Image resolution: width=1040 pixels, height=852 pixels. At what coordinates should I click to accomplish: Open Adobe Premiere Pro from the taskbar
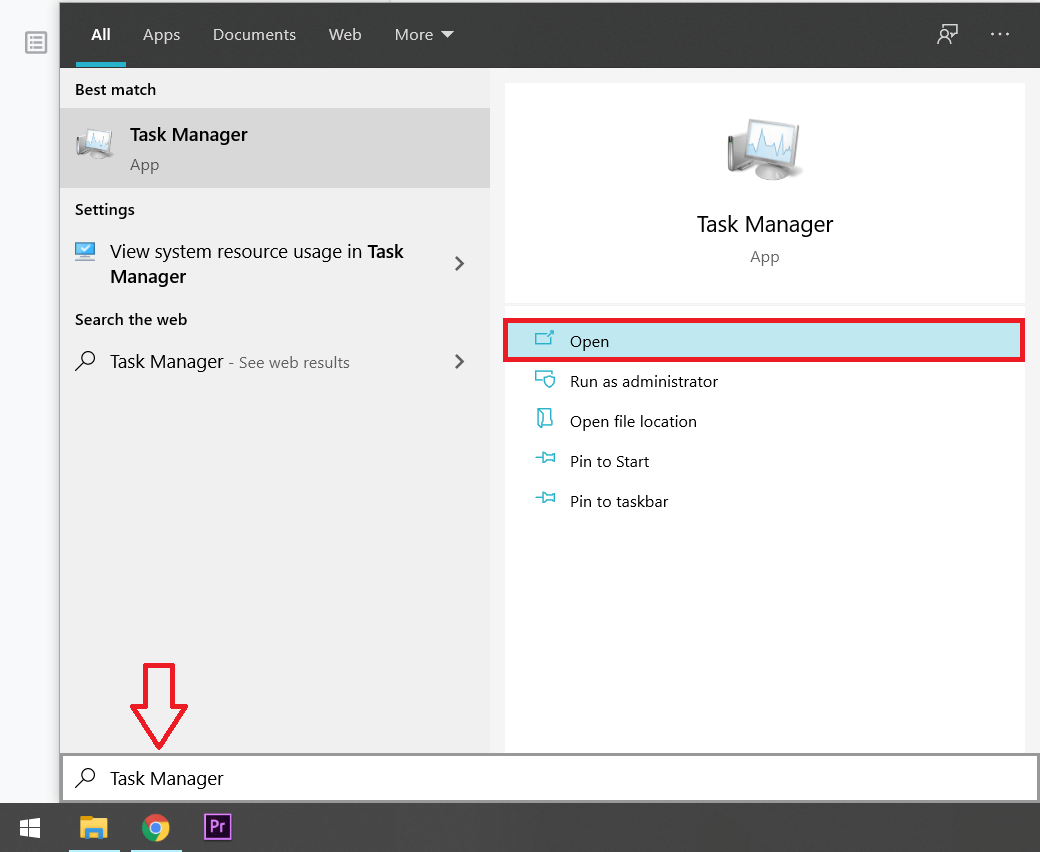pos(217,828)
